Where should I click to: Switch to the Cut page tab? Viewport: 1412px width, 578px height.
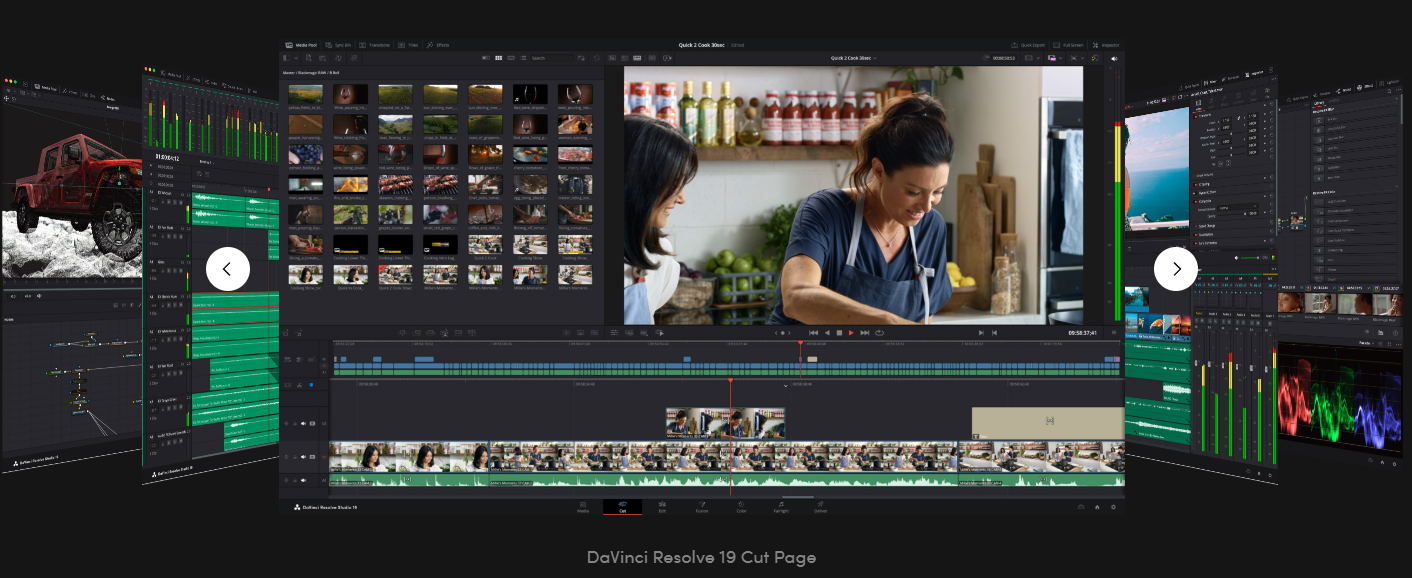click(x=622, y=507)
